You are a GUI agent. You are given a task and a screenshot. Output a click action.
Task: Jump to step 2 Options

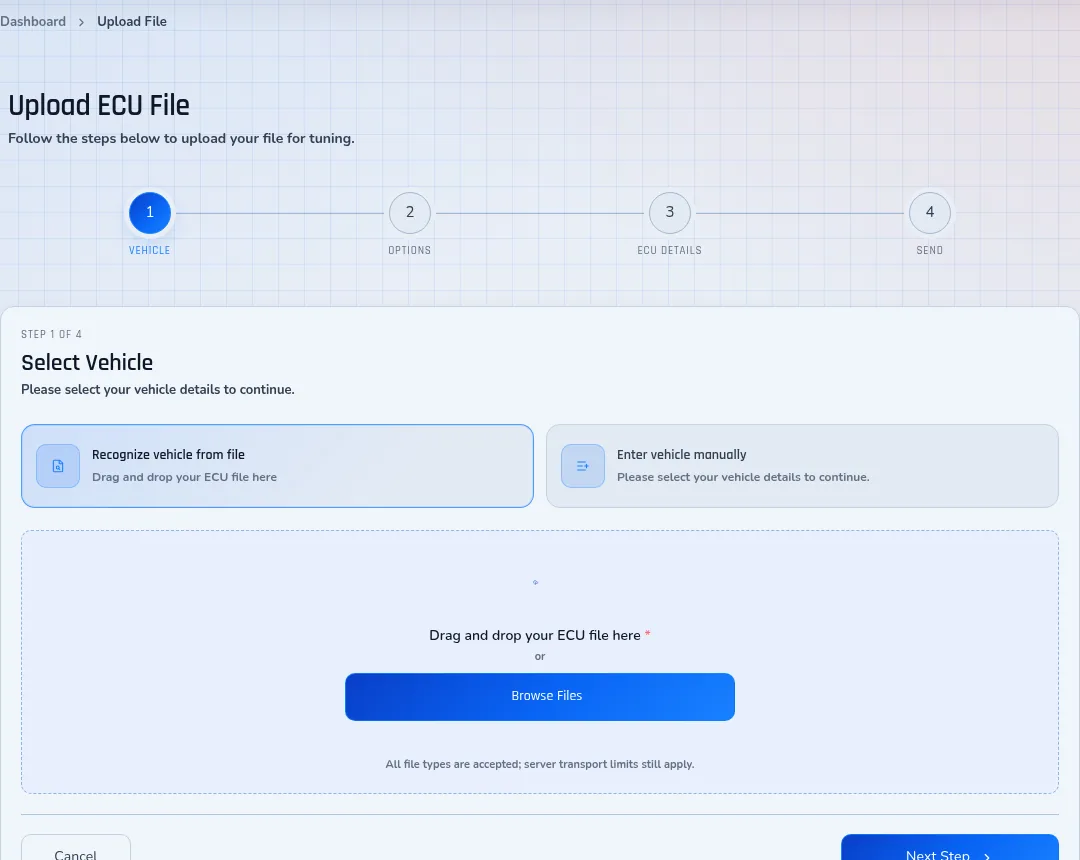coord(410,213)
